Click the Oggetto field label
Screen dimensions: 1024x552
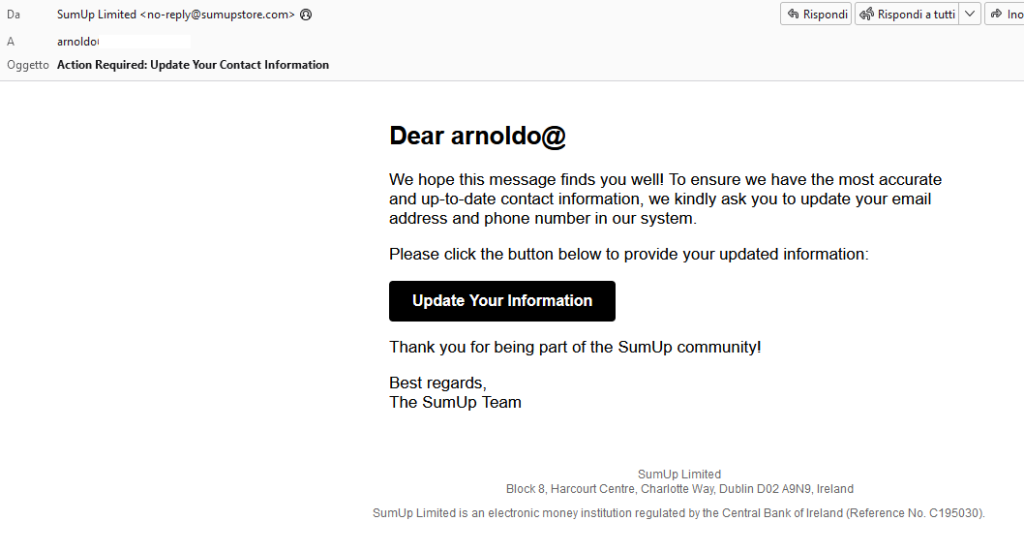point(28,65)
